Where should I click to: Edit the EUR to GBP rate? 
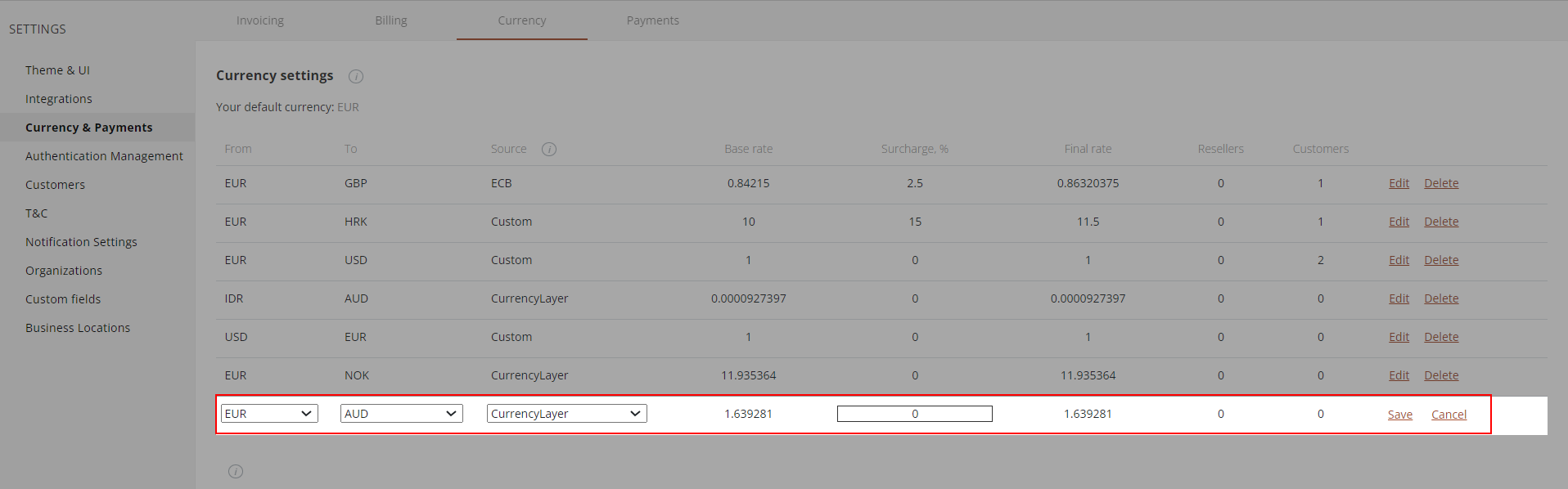1399,183
